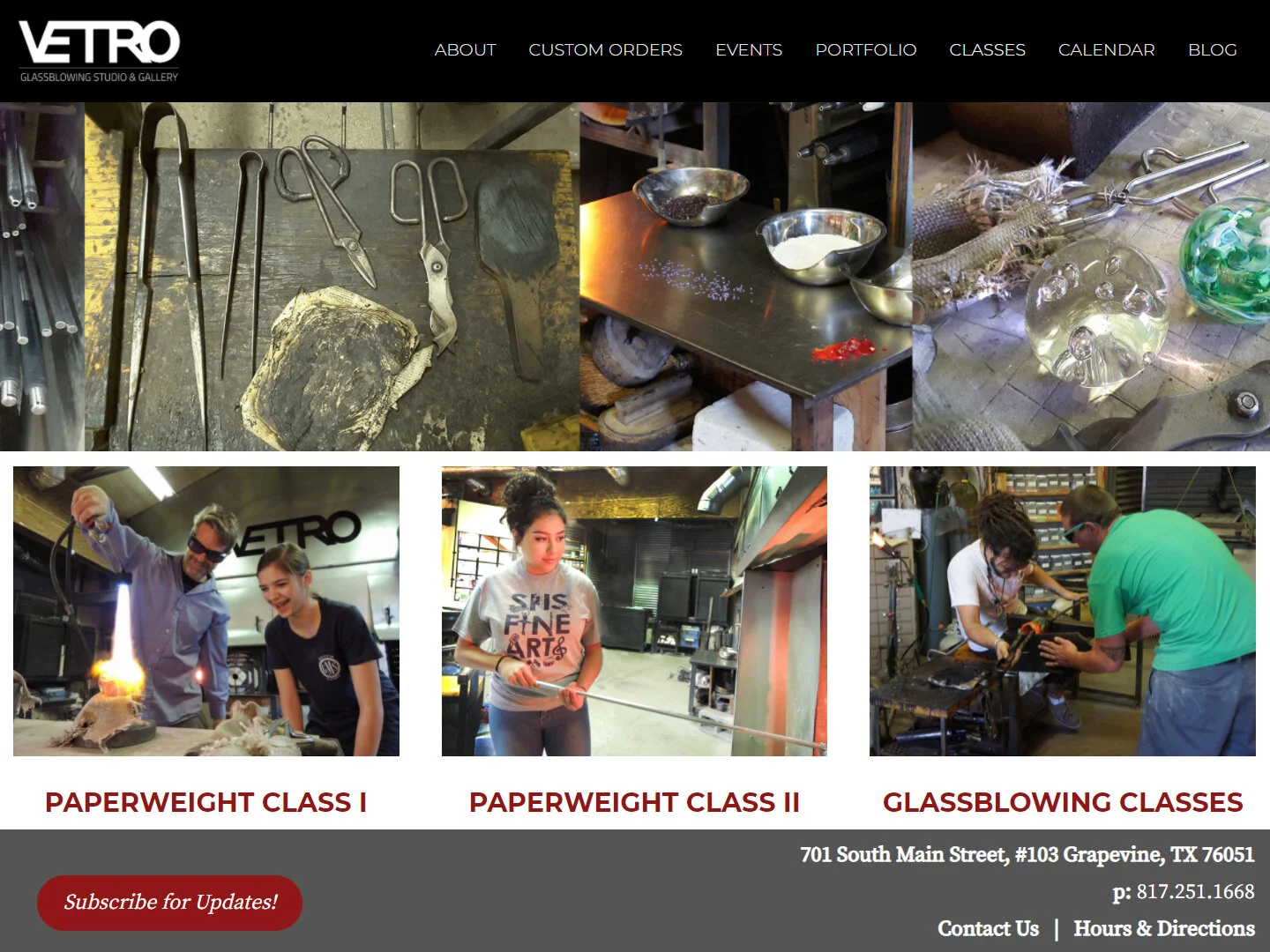The image size is (1270, 952).
Task: Open the About menu item
Action: tap(465, 50)
